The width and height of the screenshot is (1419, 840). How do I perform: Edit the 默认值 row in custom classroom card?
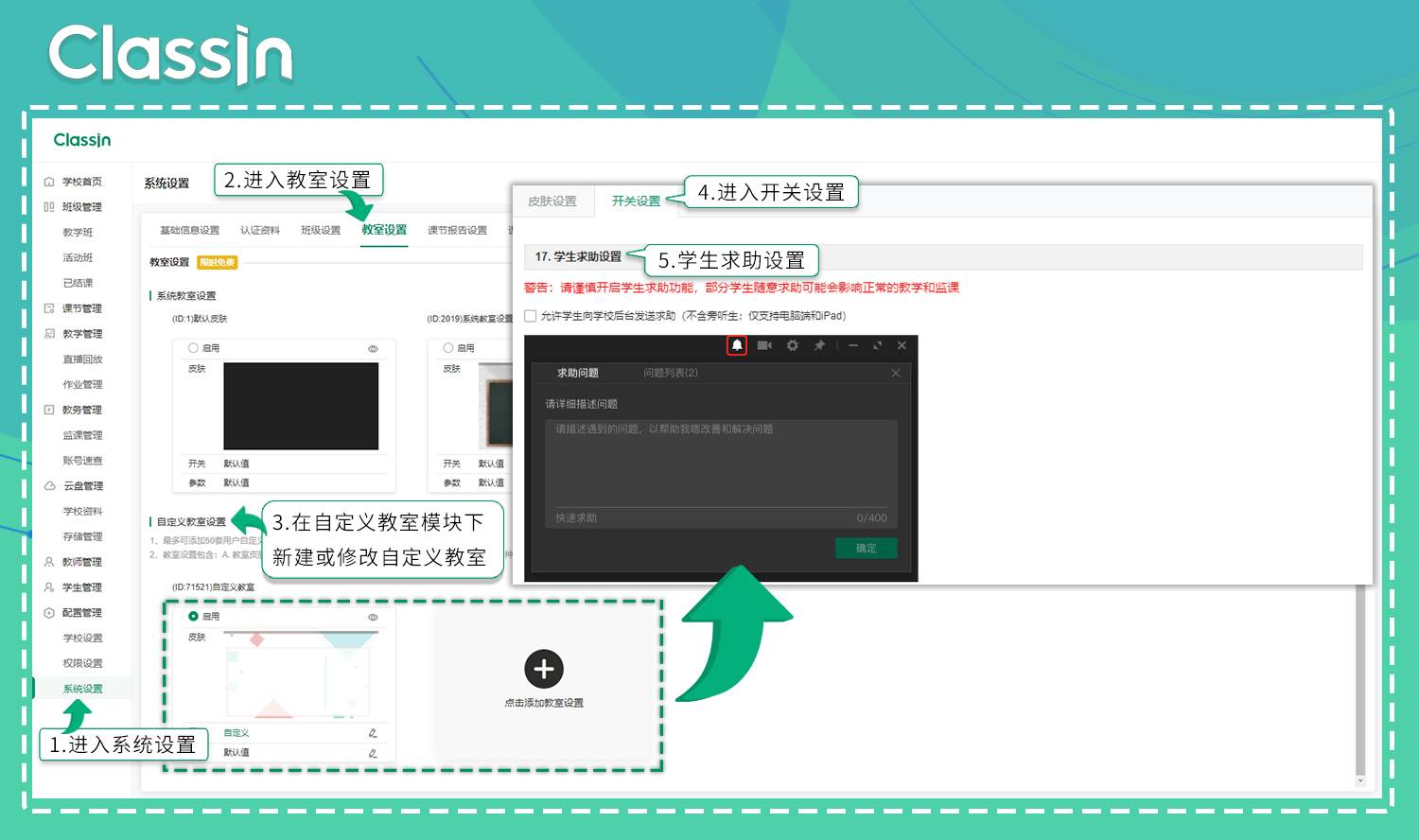coord(373,753)
